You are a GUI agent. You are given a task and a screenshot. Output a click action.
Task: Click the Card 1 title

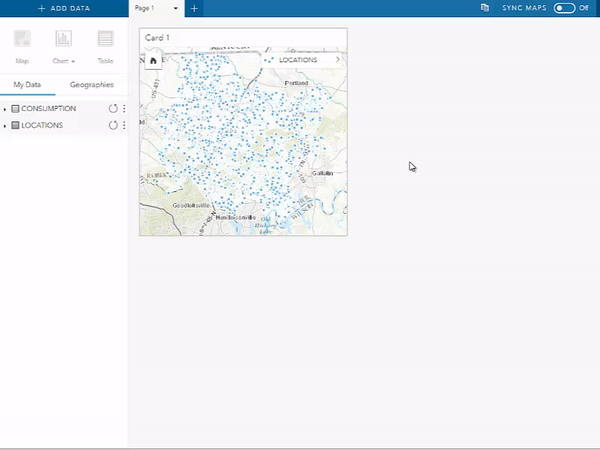click(157, 38)
